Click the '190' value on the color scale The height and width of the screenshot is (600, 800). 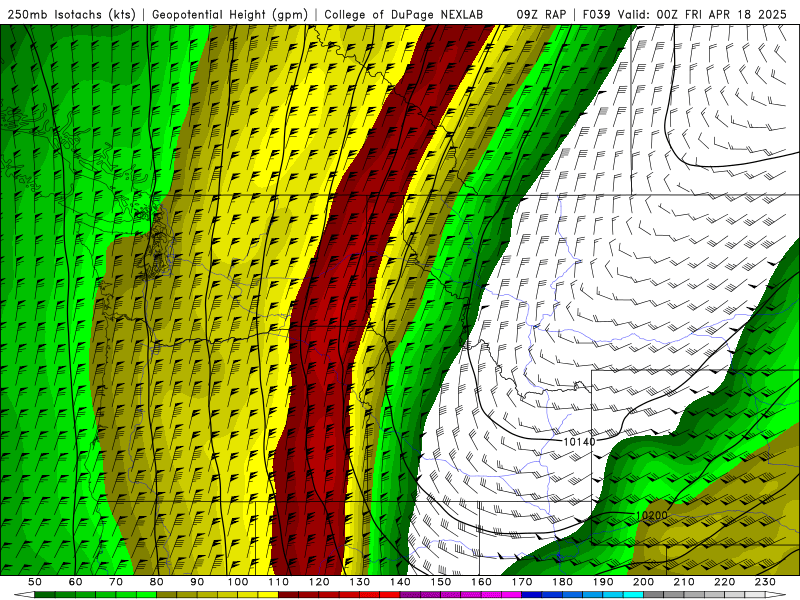coord(604,582)
